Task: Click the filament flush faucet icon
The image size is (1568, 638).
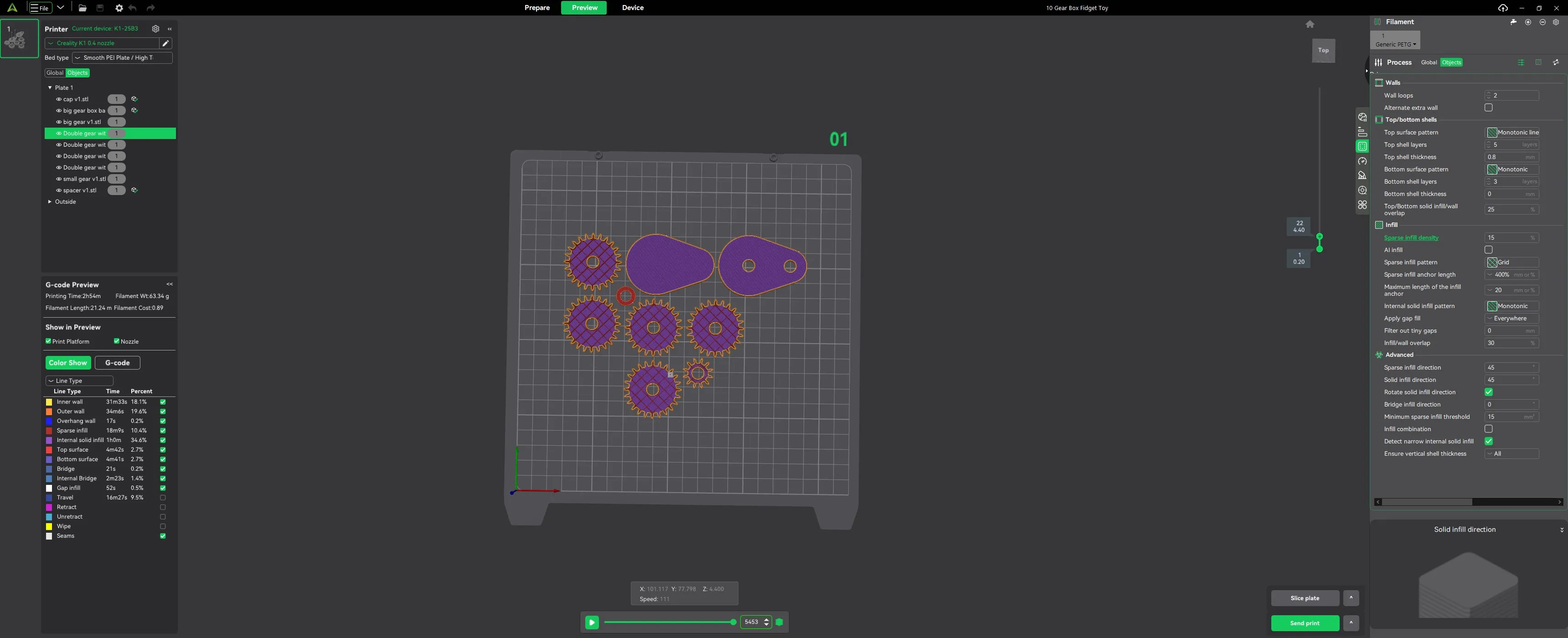Action: [x=1513, y=22]
